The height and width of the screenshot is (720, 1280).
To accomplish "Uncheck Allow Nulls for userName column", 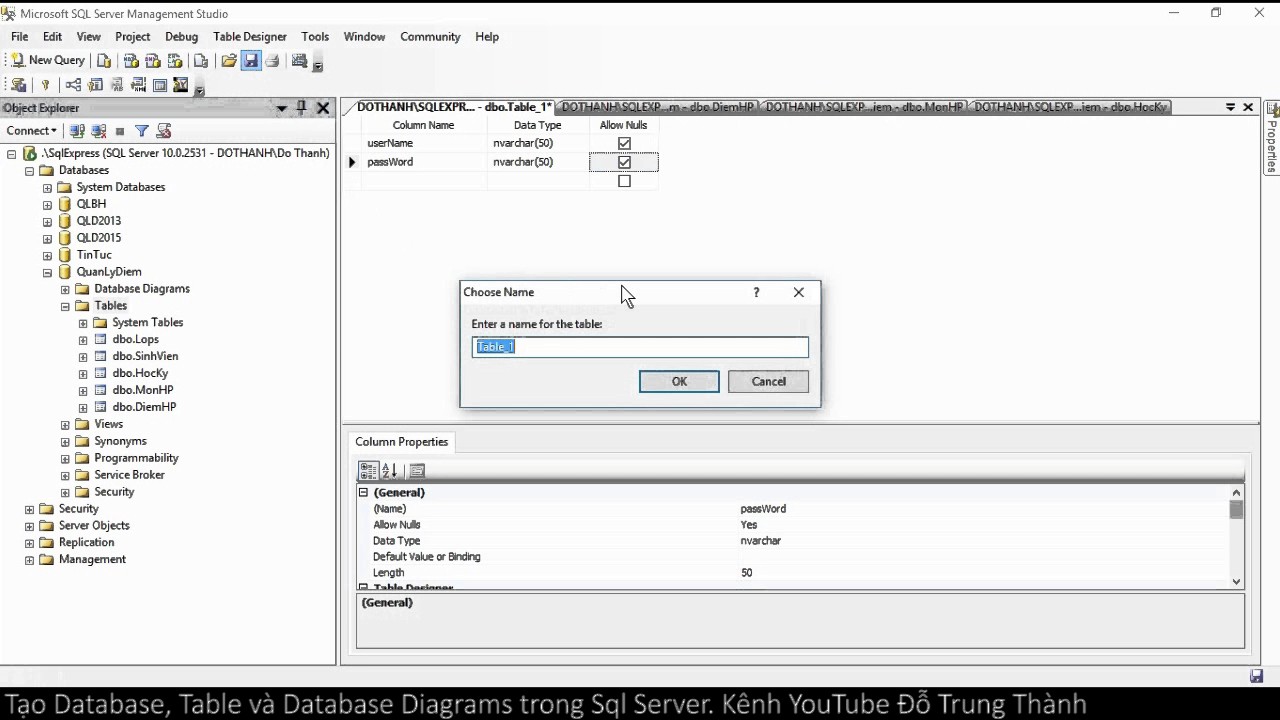I will (x=624, y=143).
